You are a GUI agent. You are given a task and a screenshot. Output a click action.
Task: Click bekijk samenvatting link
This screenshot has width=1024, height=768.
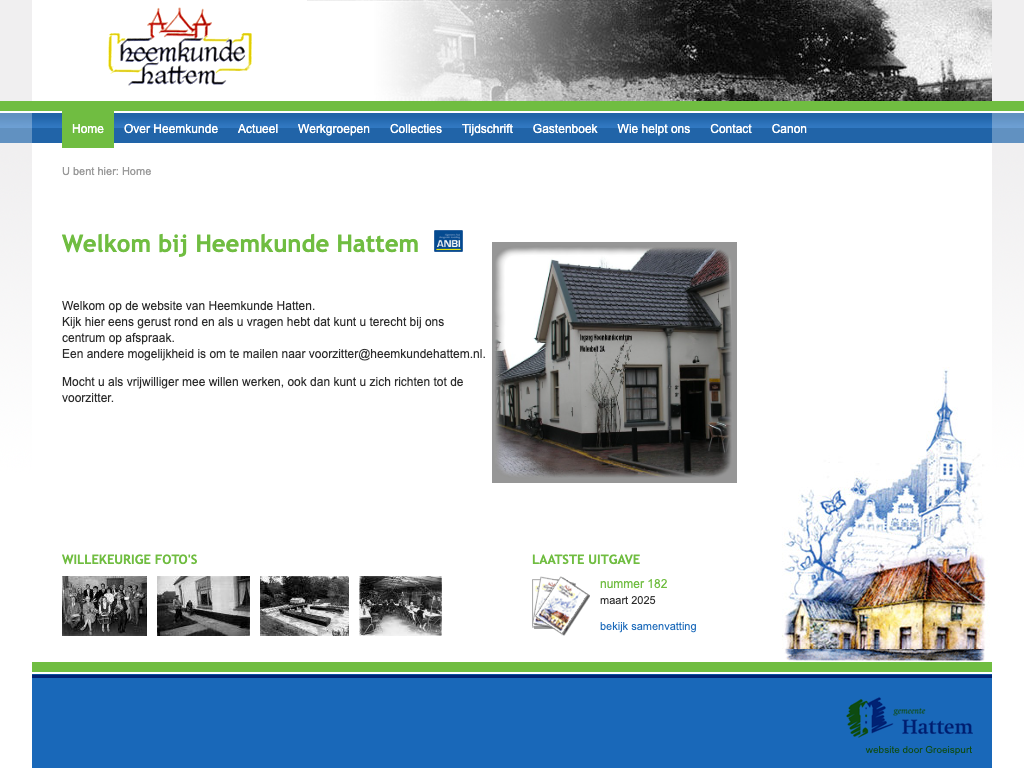pyautogui.click(x=648, y=626)
